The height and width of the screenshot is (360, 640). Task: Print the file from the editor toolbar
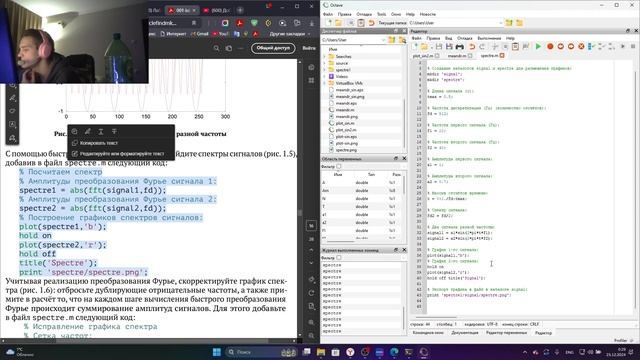(460, 47)
